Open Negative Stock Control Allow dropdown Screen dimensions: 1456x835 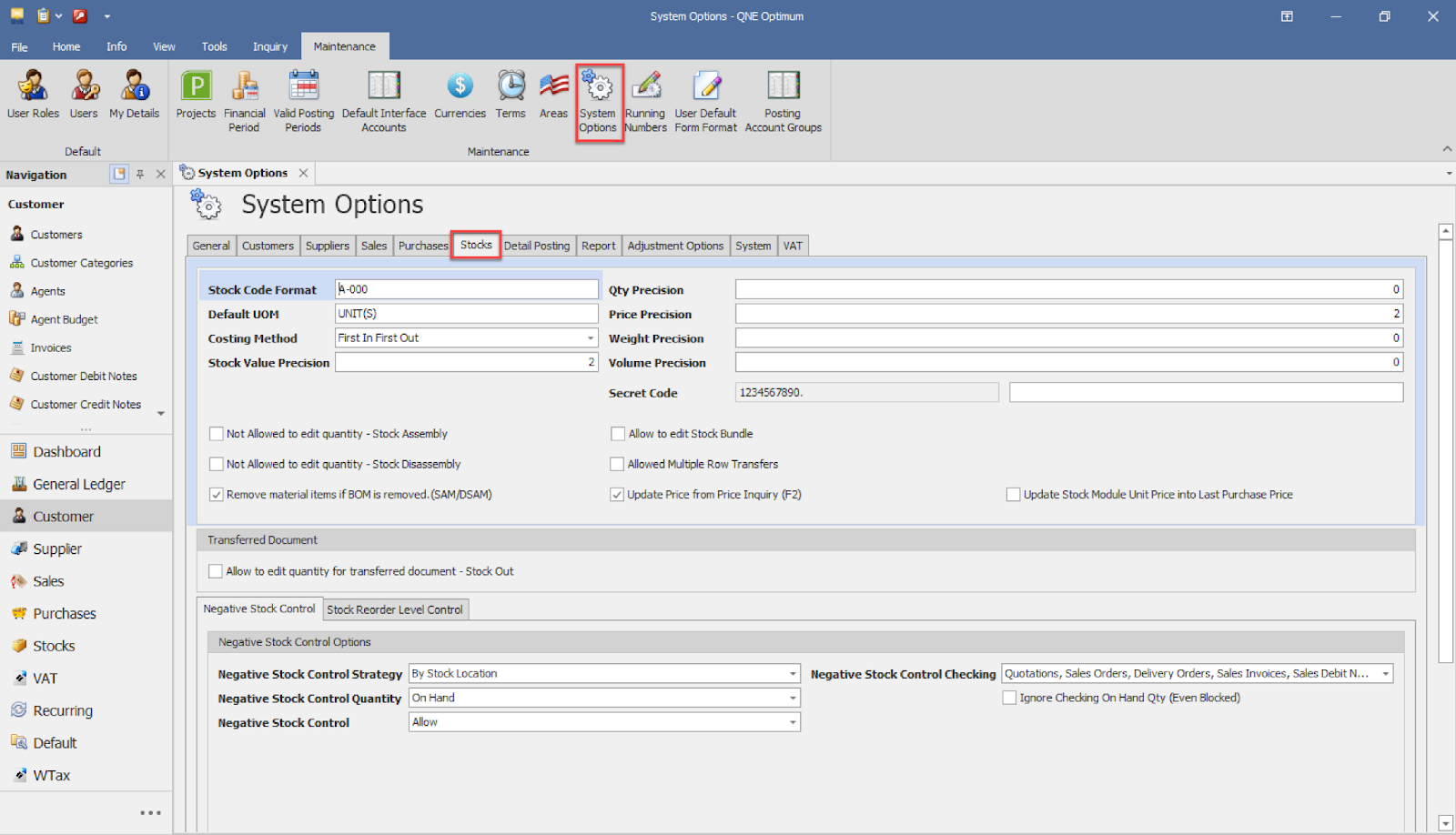[x=793, y=722]
